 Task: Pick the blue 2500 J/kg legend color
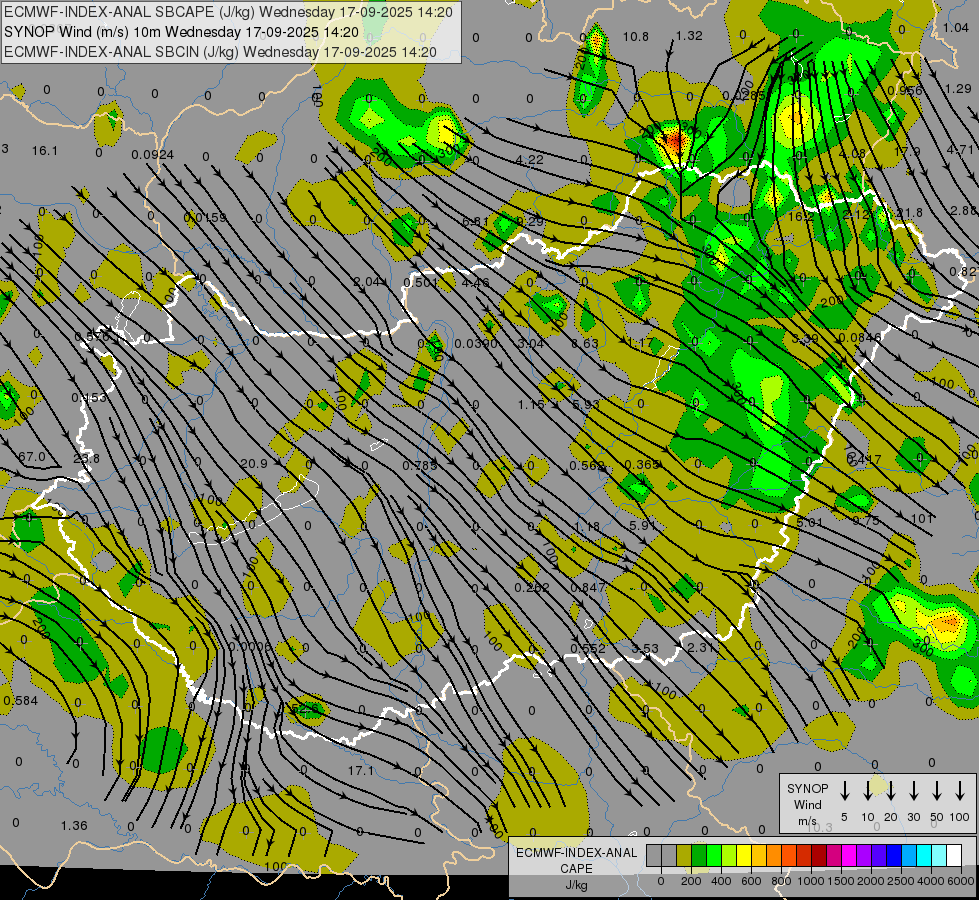(894, 855)
